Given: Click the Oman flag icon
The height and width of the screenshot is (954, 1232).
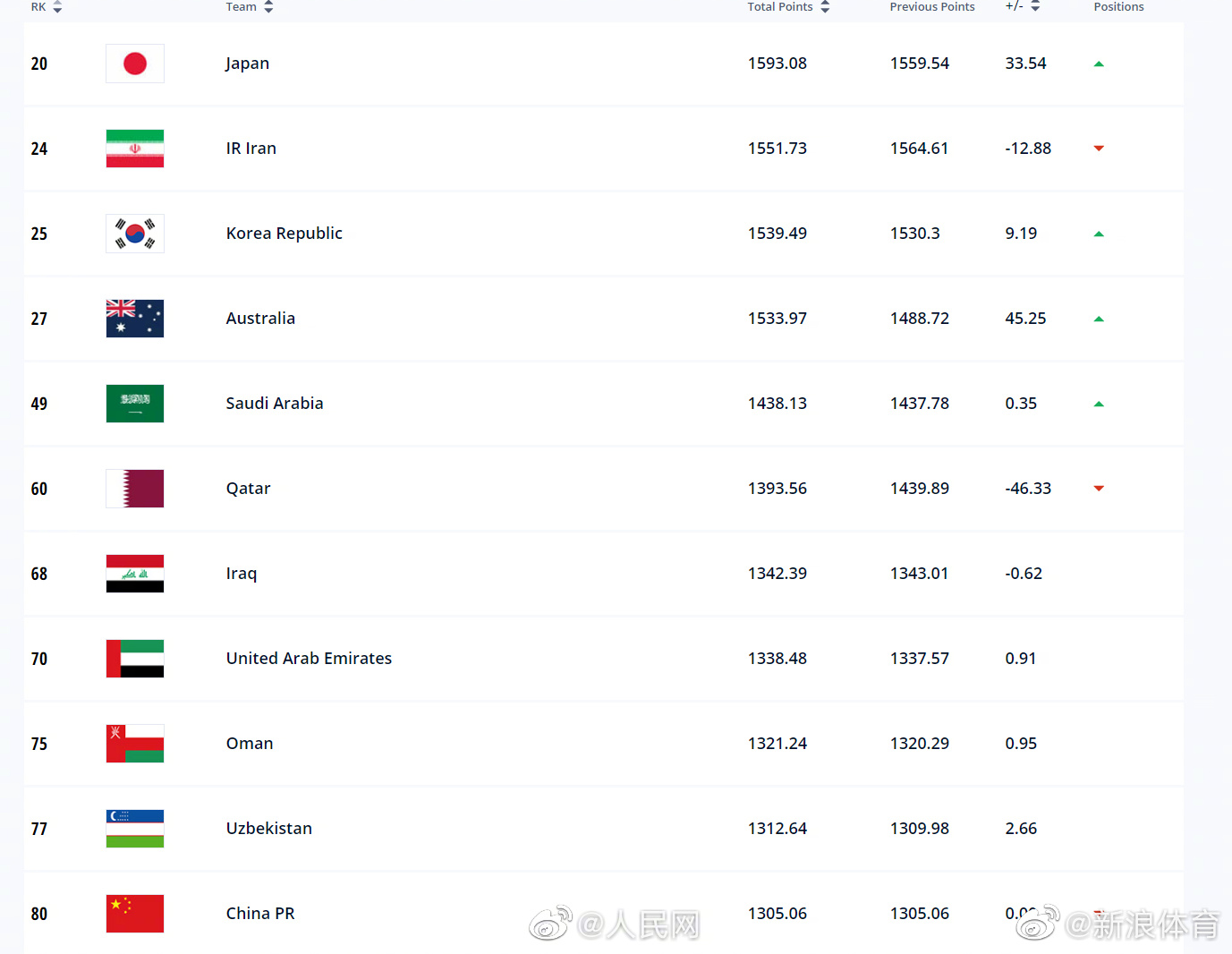Looking at the screenshot, I should (135, 744).
